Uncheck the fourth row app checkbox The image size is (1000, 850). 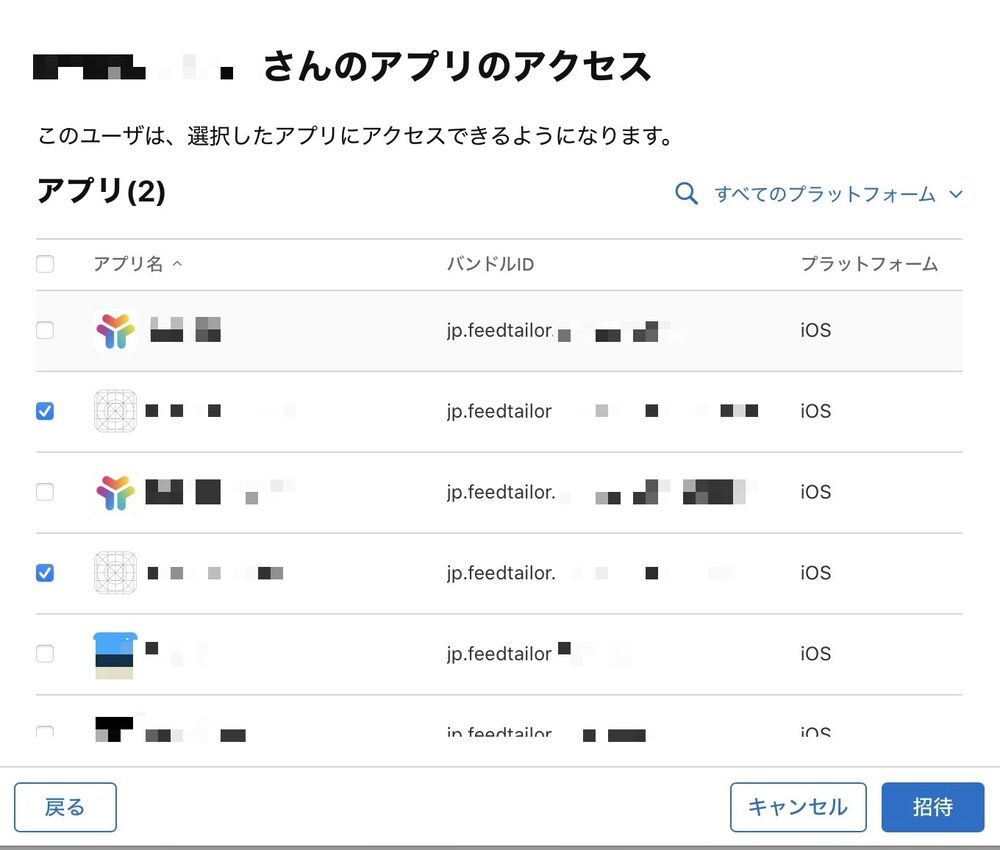(45, 573)
